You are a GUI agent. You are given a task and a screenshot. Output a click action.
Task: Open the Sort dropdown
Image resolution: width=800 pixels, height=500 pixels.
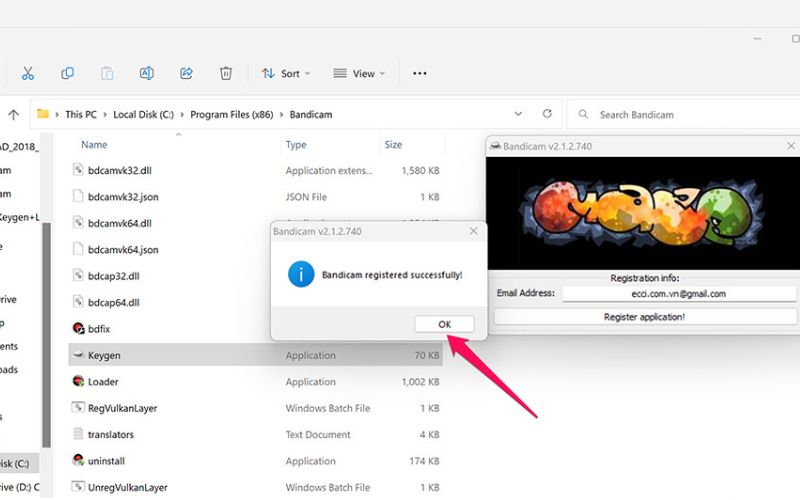pos(286,73)
